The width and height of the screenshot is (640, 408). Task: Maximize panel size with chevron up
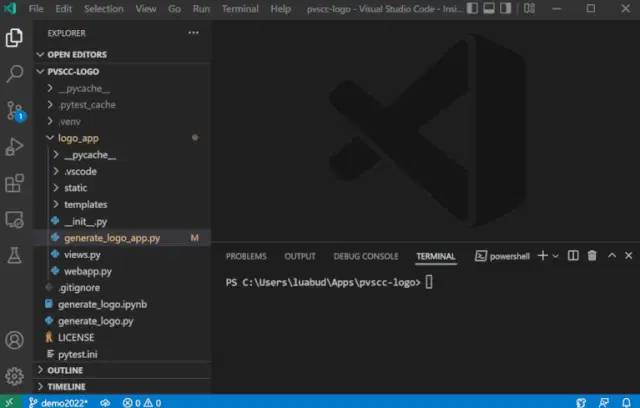(611, 256)
